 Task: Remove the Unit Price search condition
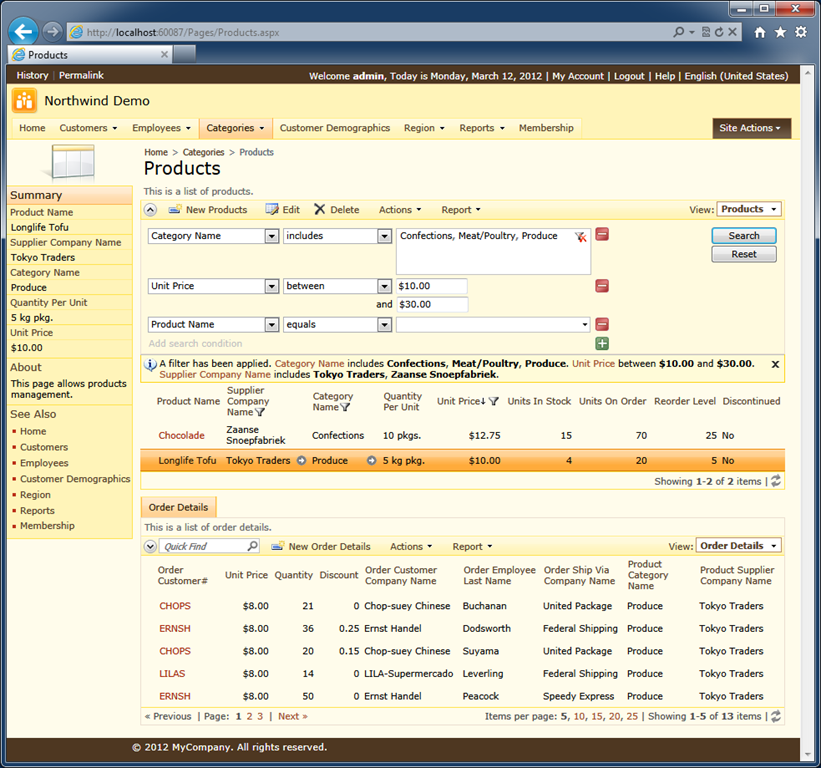602,286
